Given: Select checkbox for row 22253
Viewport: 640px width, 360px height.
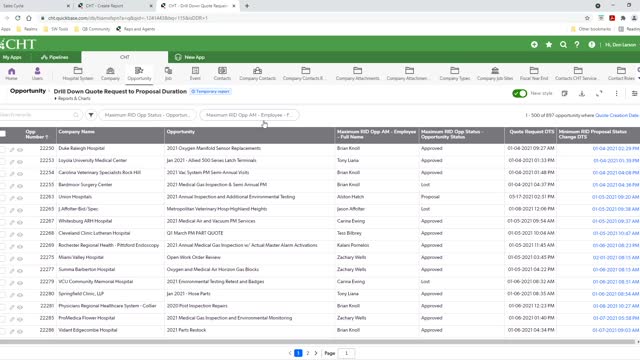Looking at the screenshot, I should click(x=2, y=162).
